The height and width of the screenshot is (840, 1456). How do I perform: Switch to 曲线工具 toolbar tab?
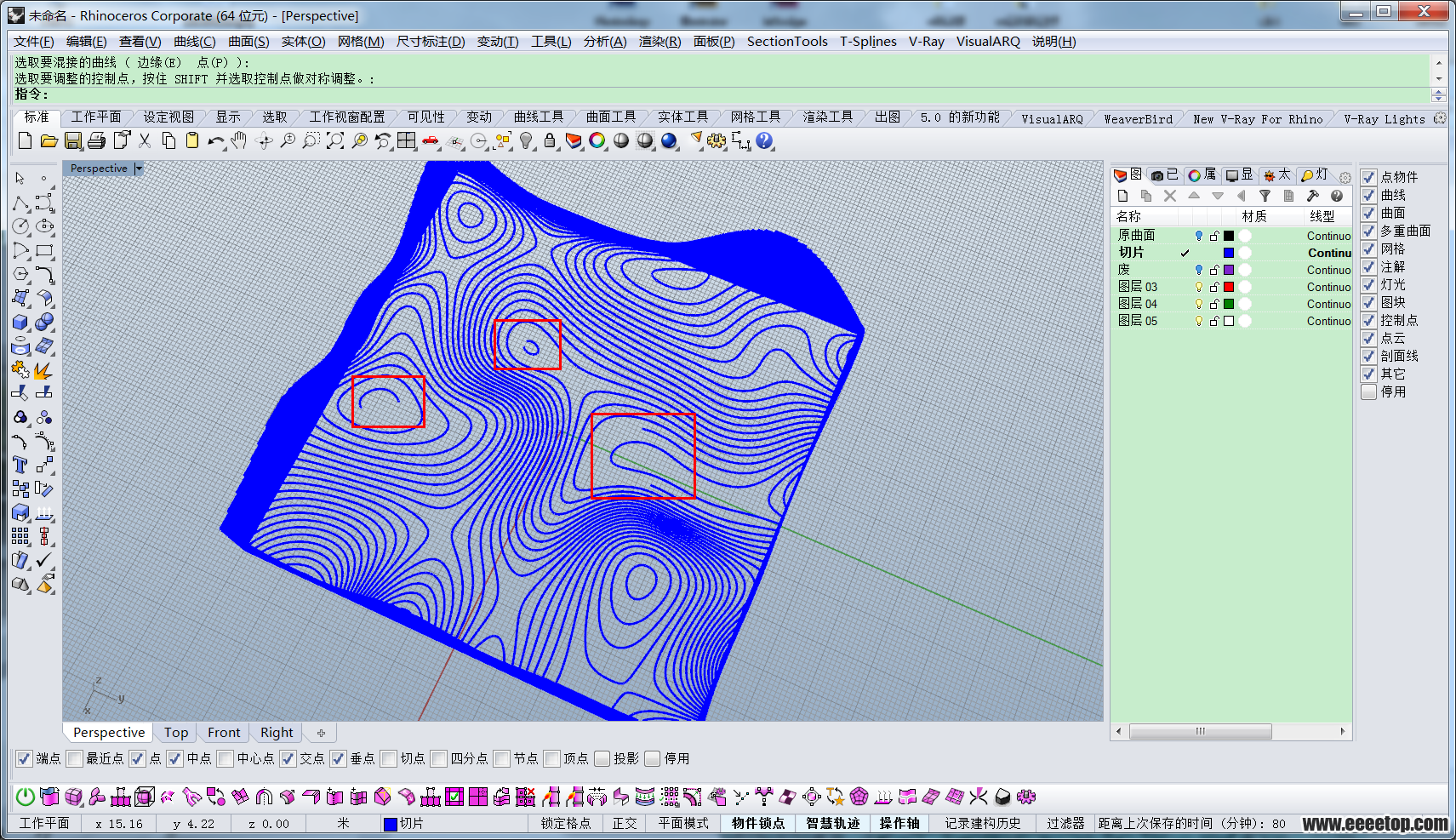(538, 117)
